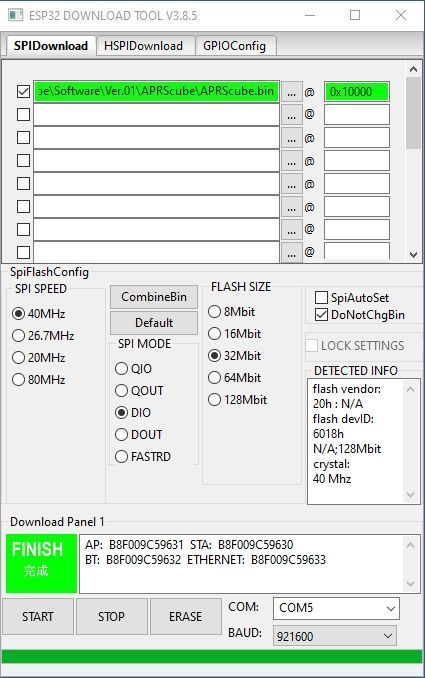This screenshot has height=678, width=425.
Task: Enable the SpiAutoSet checkbox
Action: click(321, 297)
